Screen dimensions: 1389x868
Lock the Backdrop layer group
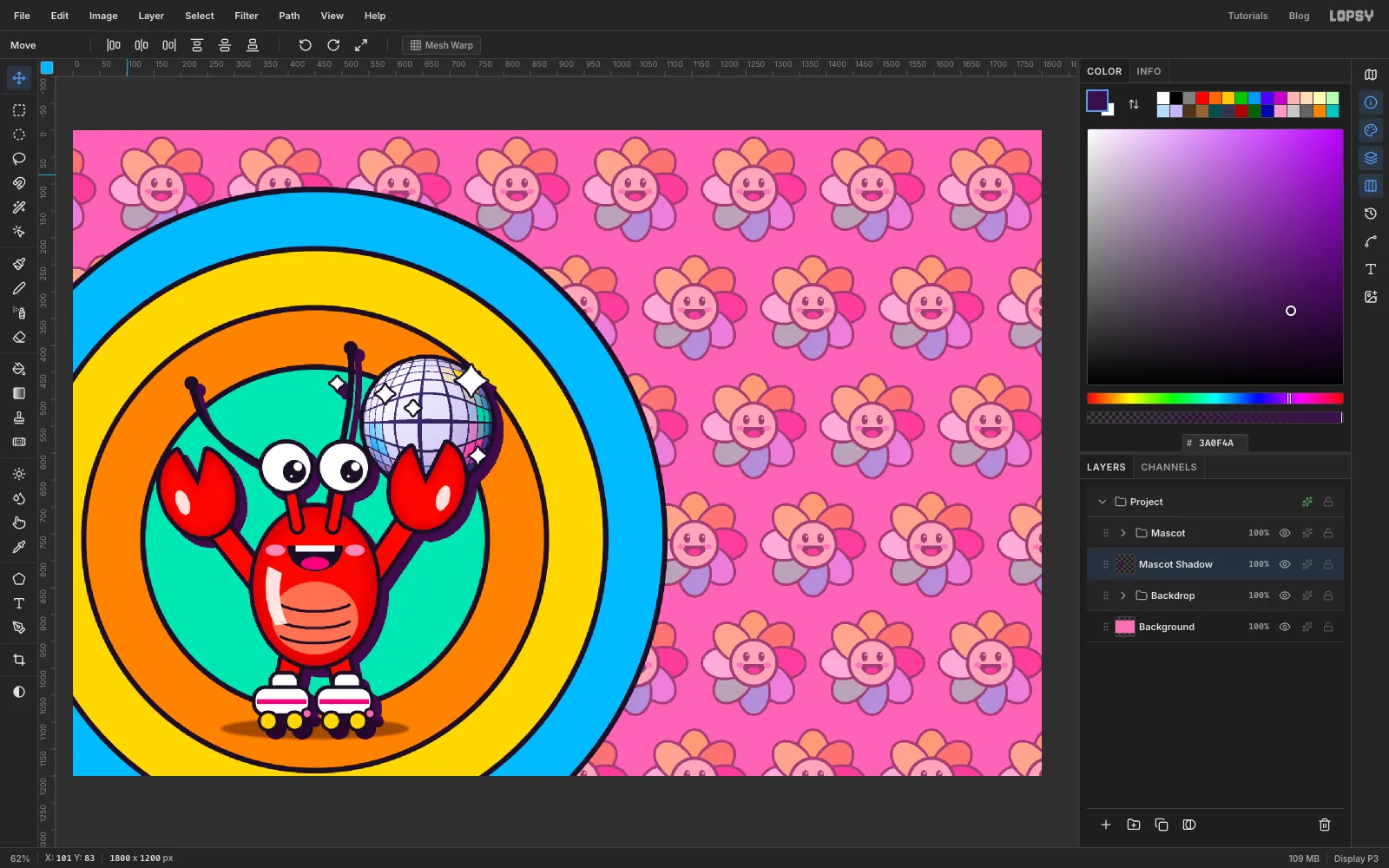tap(1328, 595)
